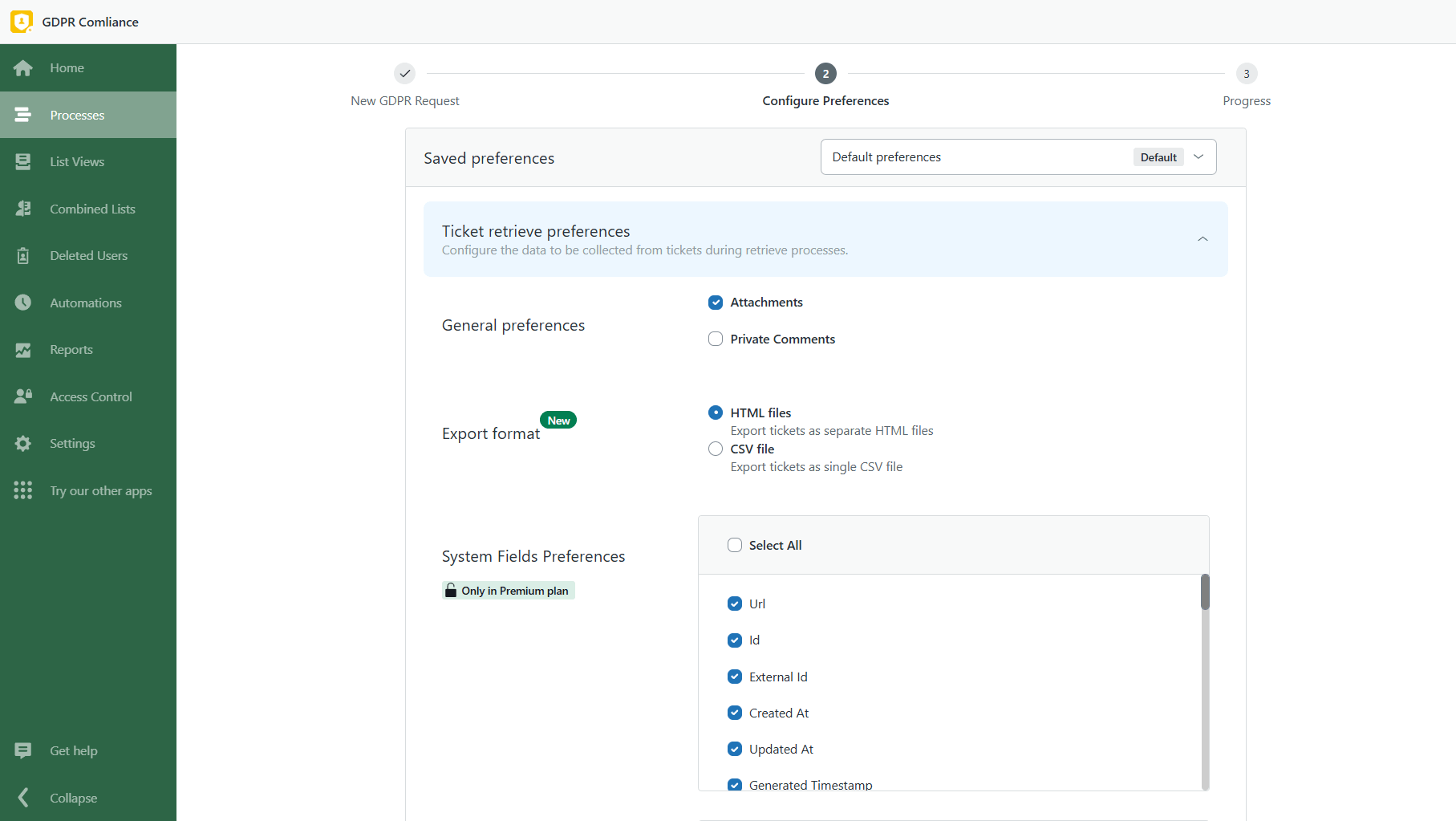Screen dimensions: 1456x821
Task: Click the Configure Preferences step label
Action: (825, 101)
